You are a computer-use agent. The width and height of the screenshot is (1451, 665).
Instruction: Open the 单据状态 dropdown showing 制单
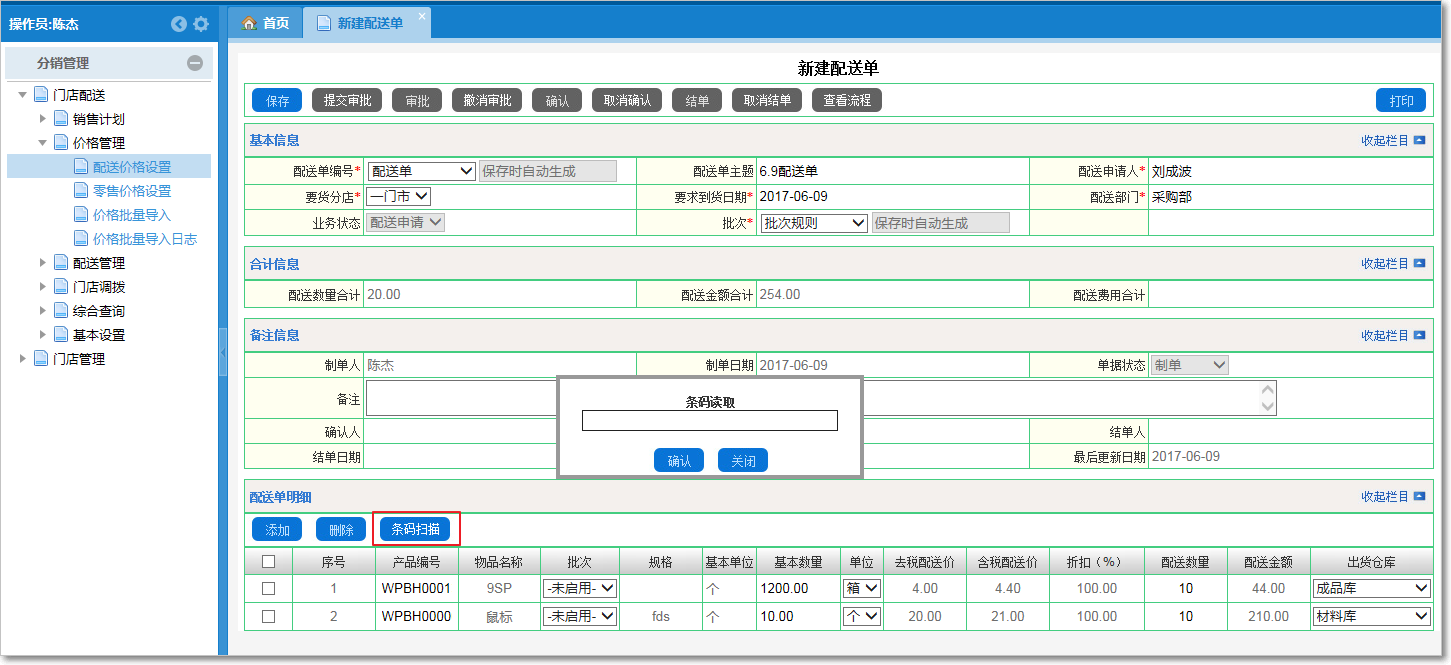pos(1189,365)
